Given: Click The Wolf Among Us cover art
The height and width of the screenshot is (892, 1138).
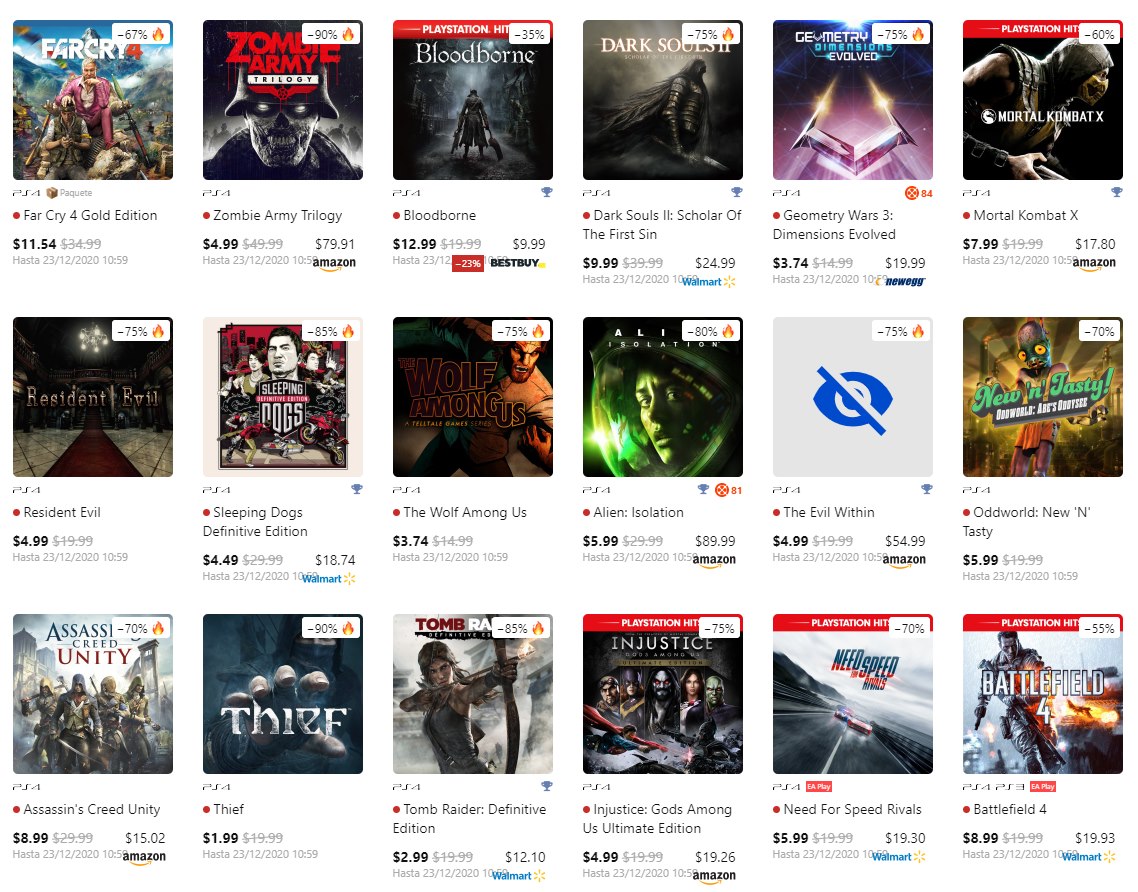Looking at the screenshot, I should [x=472, y=397].
